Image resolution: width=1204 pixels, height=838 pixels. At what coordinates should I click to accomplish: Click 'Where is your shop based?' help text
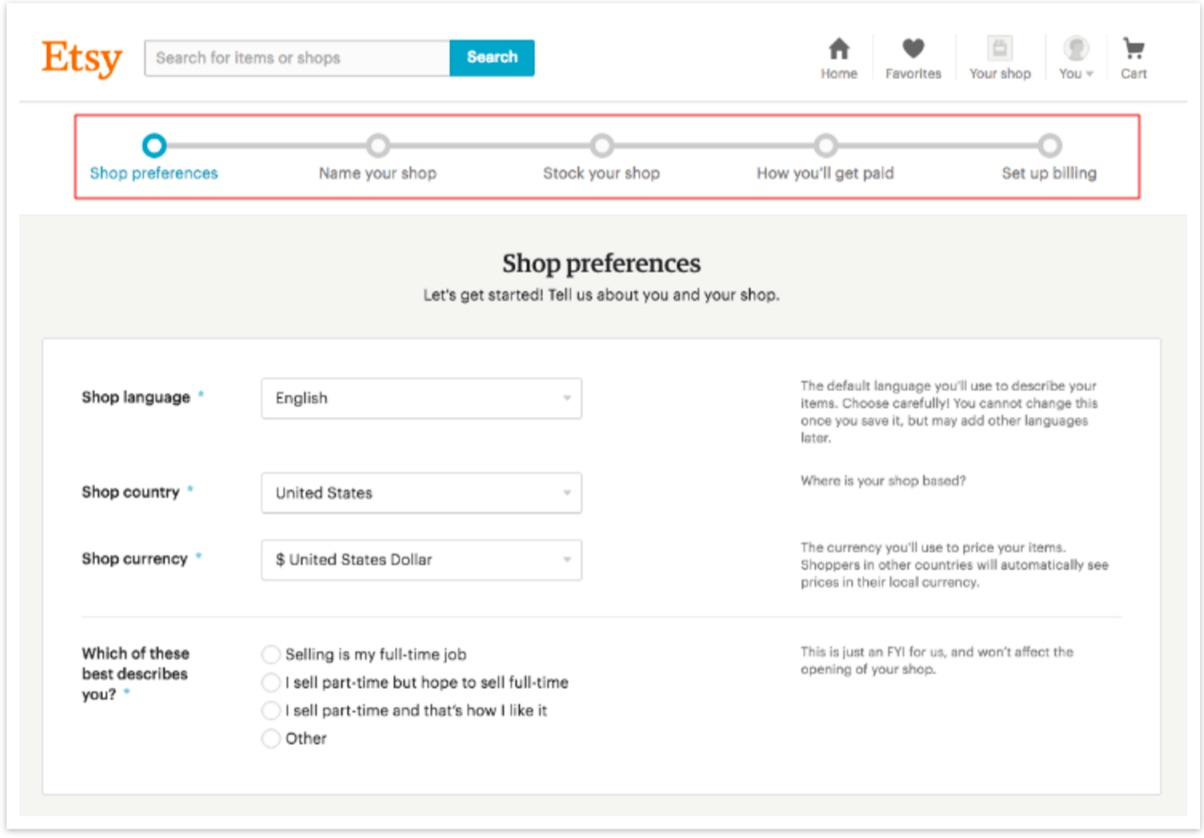coord(883,481)
